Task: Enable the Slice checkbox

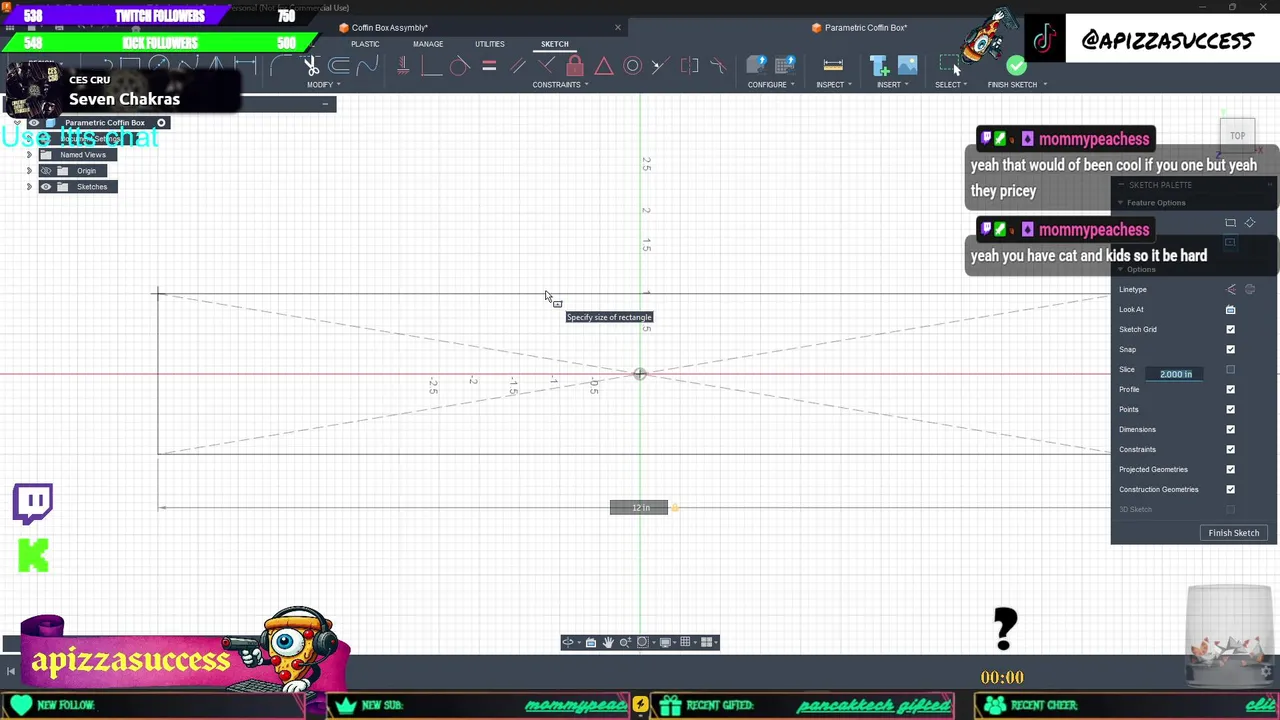Action: click(1231, 370)
